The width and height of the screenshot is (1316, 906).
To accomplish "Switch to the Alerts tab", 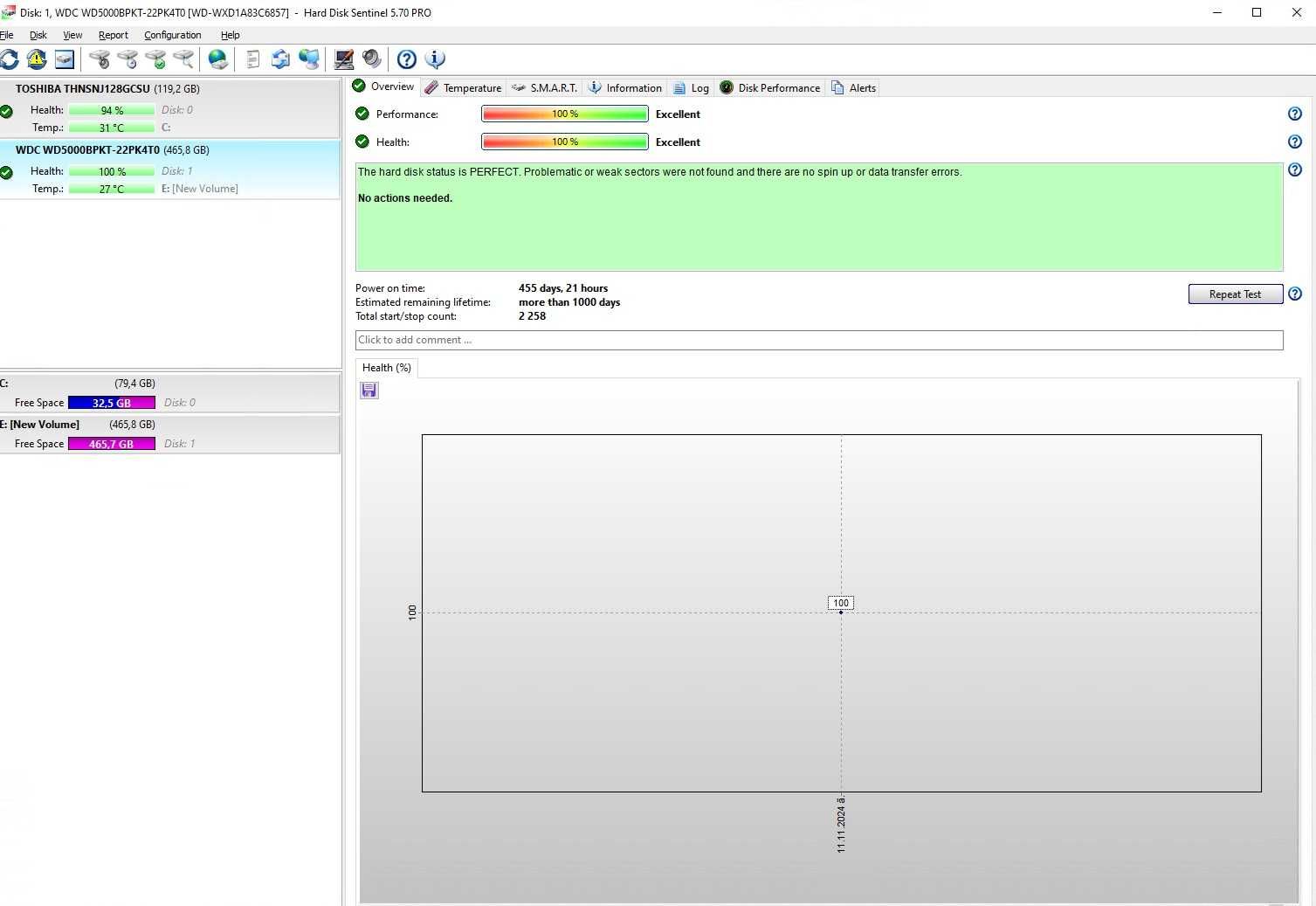I will [854, 87].
